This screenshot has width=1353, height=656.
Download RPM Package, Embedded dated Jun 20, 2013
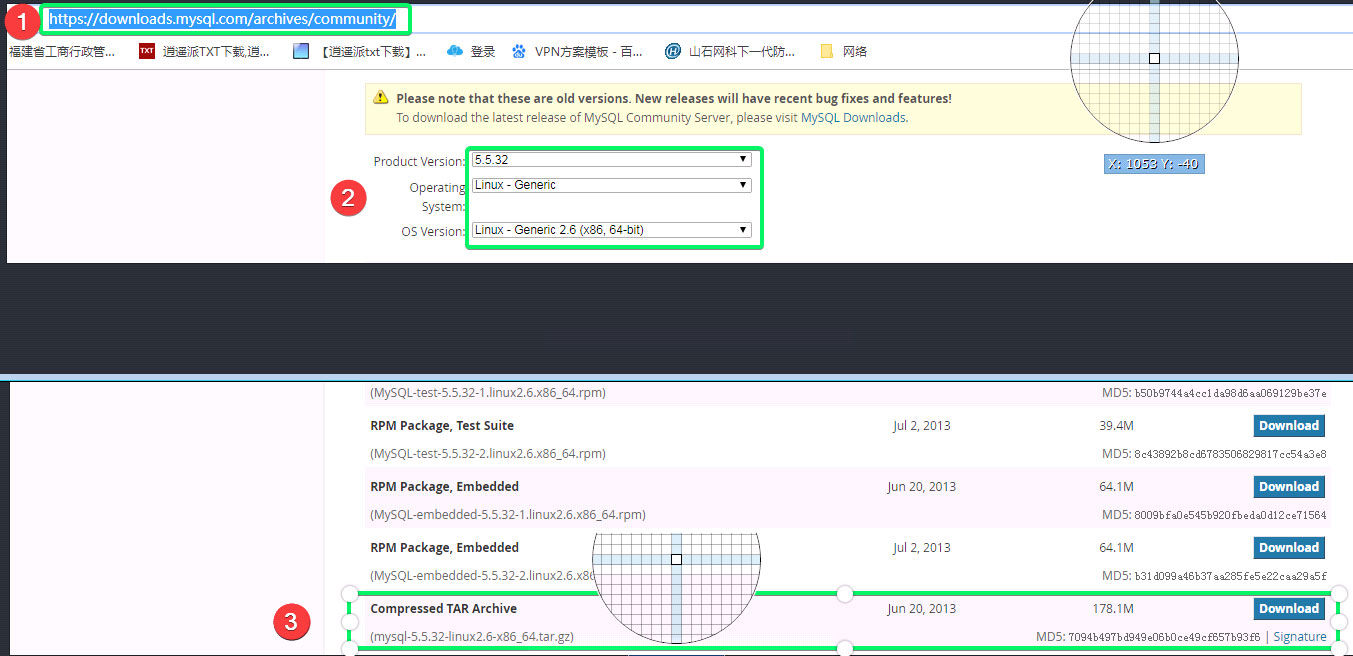1289,487
